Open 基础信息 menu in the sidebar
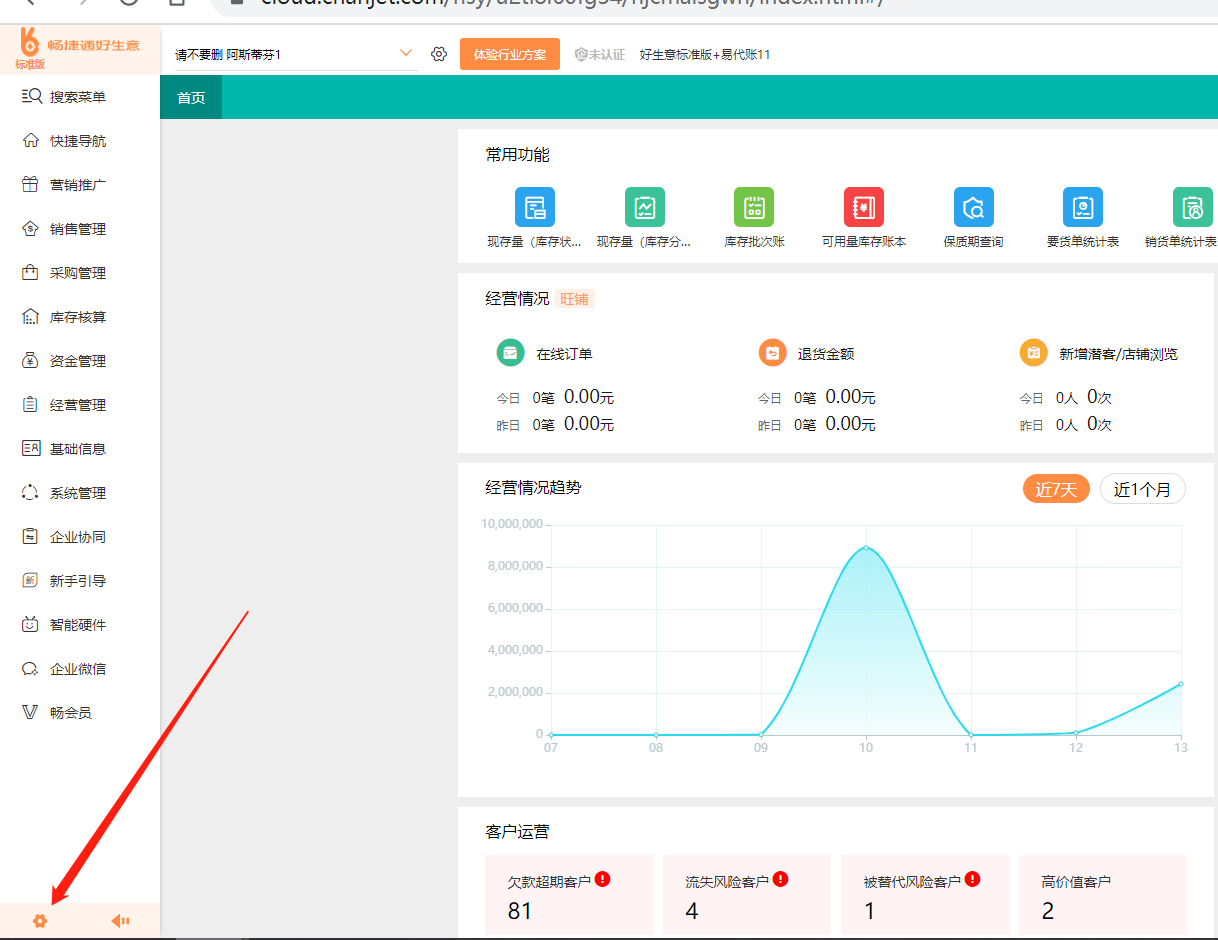The width and height of the screenshot is (1218, 940). point(78,449)
